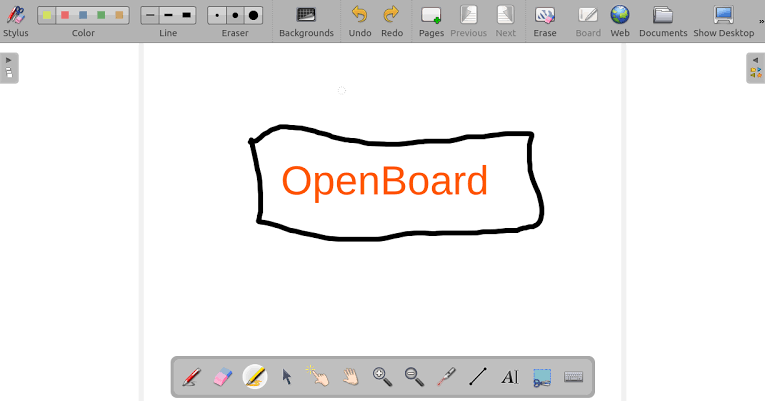Activate the Laser pointer tool
The height and width of the screenshot is (401, 765).
[x=446, y=377]
